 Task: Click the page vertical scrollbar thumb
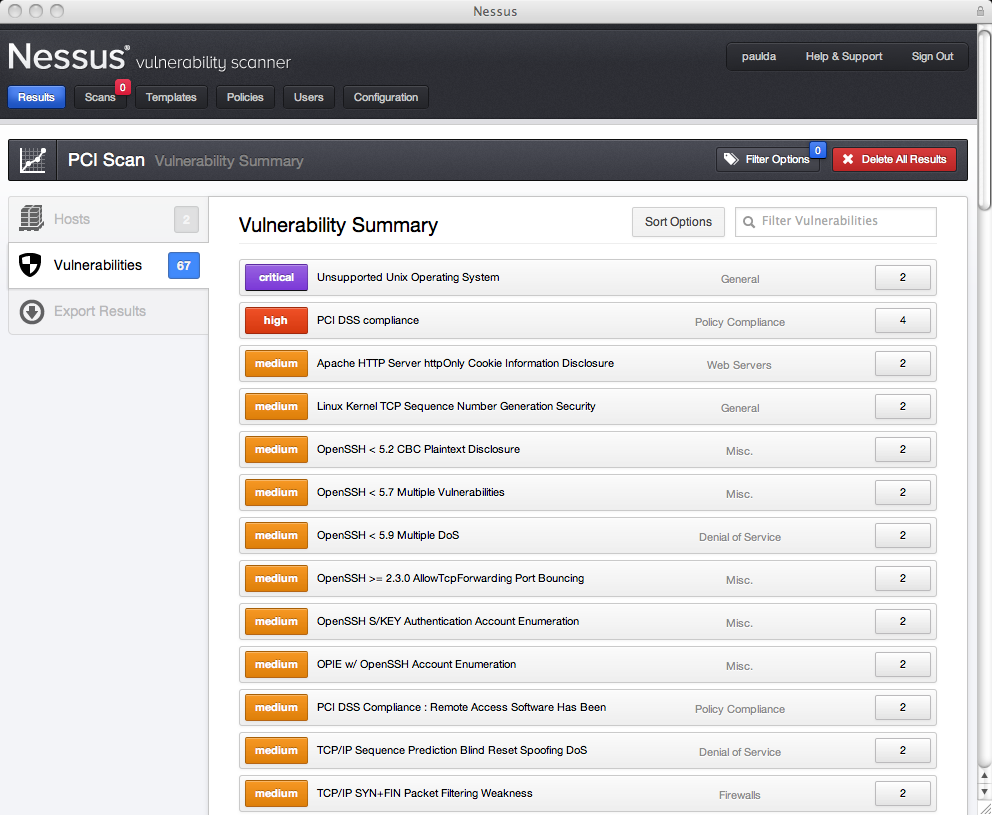tap(984, 120)
